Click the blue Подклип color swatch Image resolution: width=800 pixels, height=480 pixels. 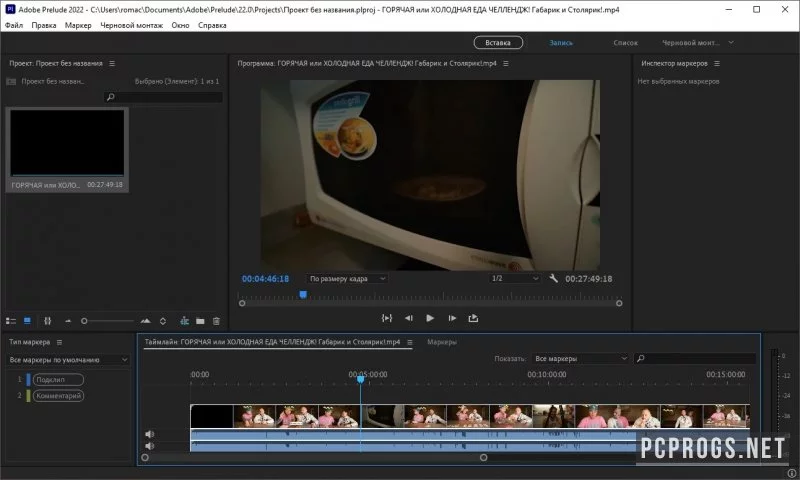28,380
